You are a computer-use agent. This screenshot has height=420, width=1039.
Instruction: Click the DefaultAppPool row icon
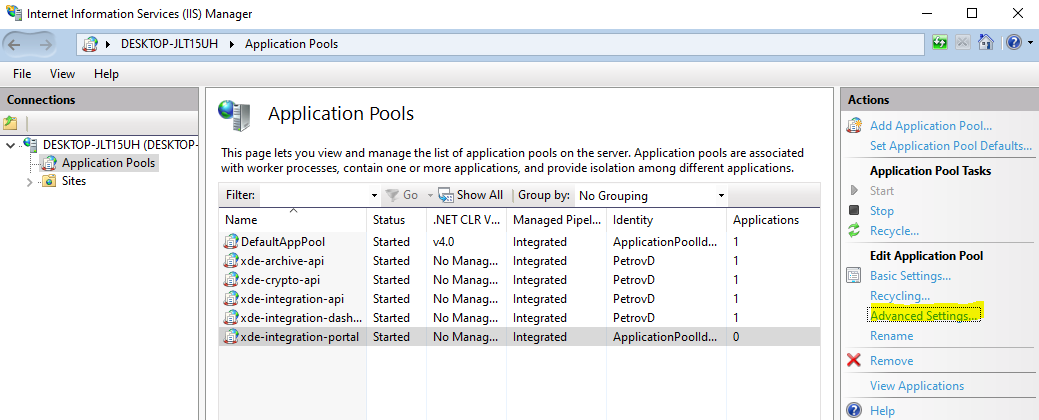click(231, 242)
